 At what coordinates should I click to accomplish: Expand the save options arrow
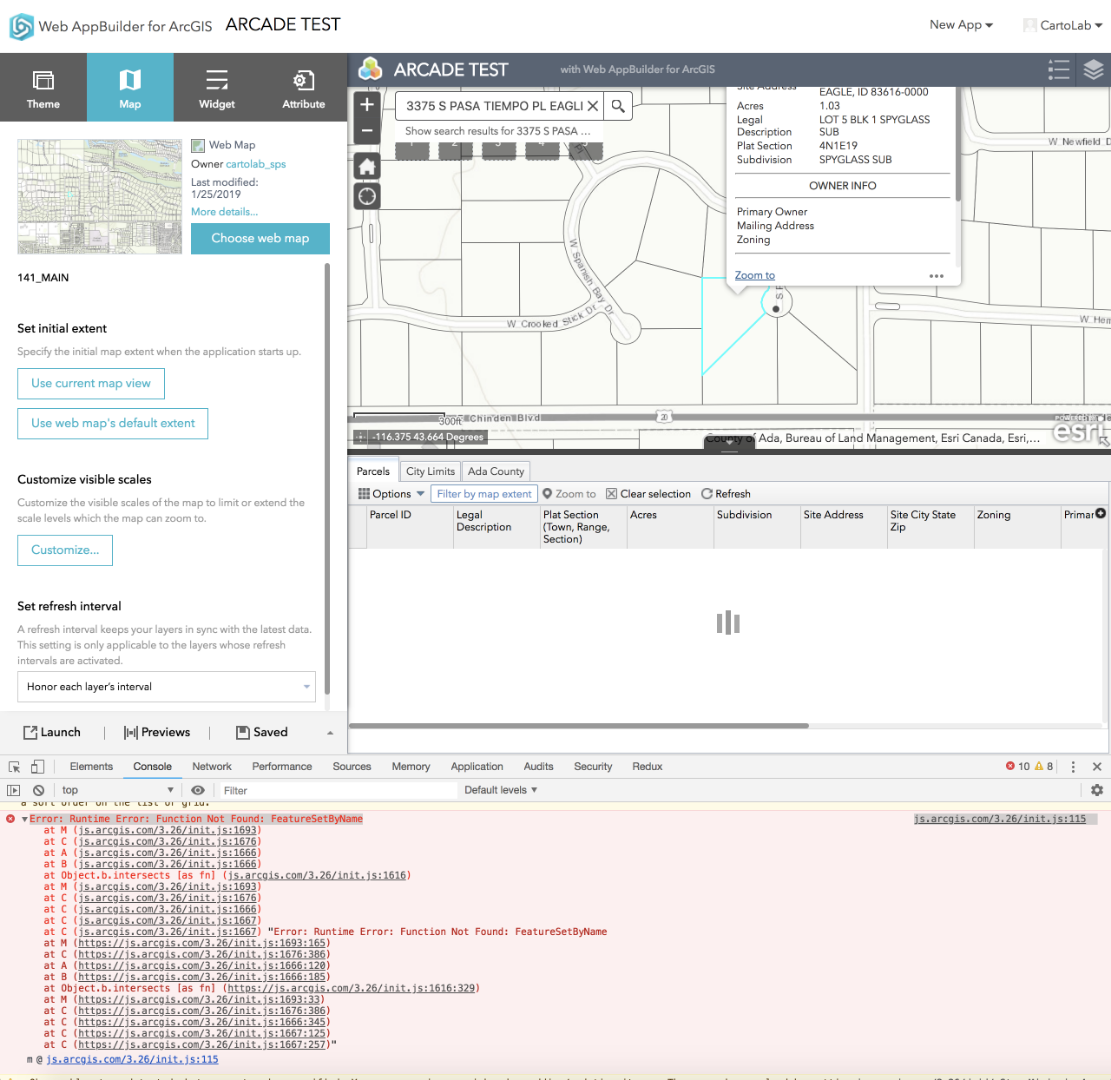[x=330, y=733]
